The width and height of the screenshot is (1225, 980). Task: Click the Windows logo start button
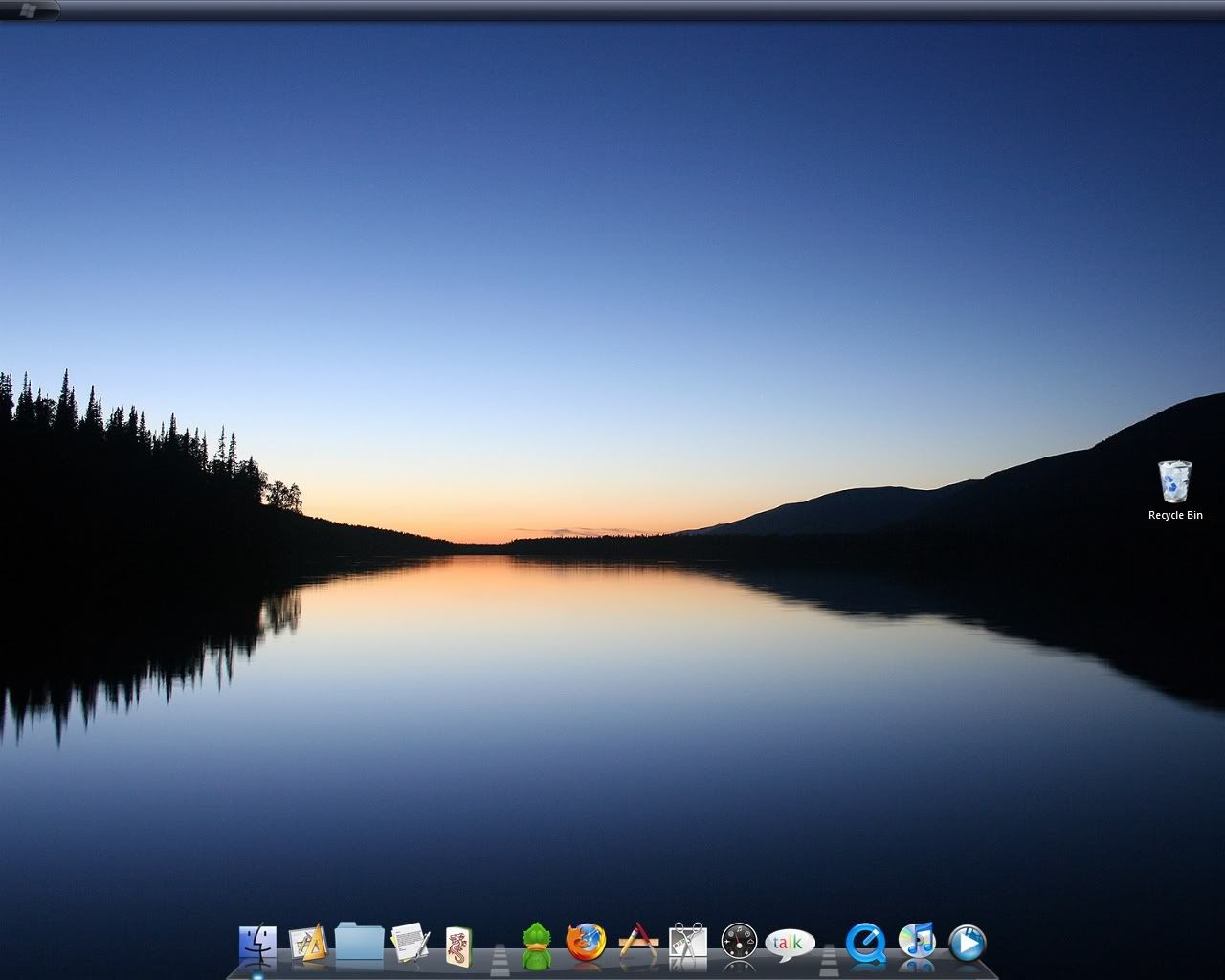28,11
